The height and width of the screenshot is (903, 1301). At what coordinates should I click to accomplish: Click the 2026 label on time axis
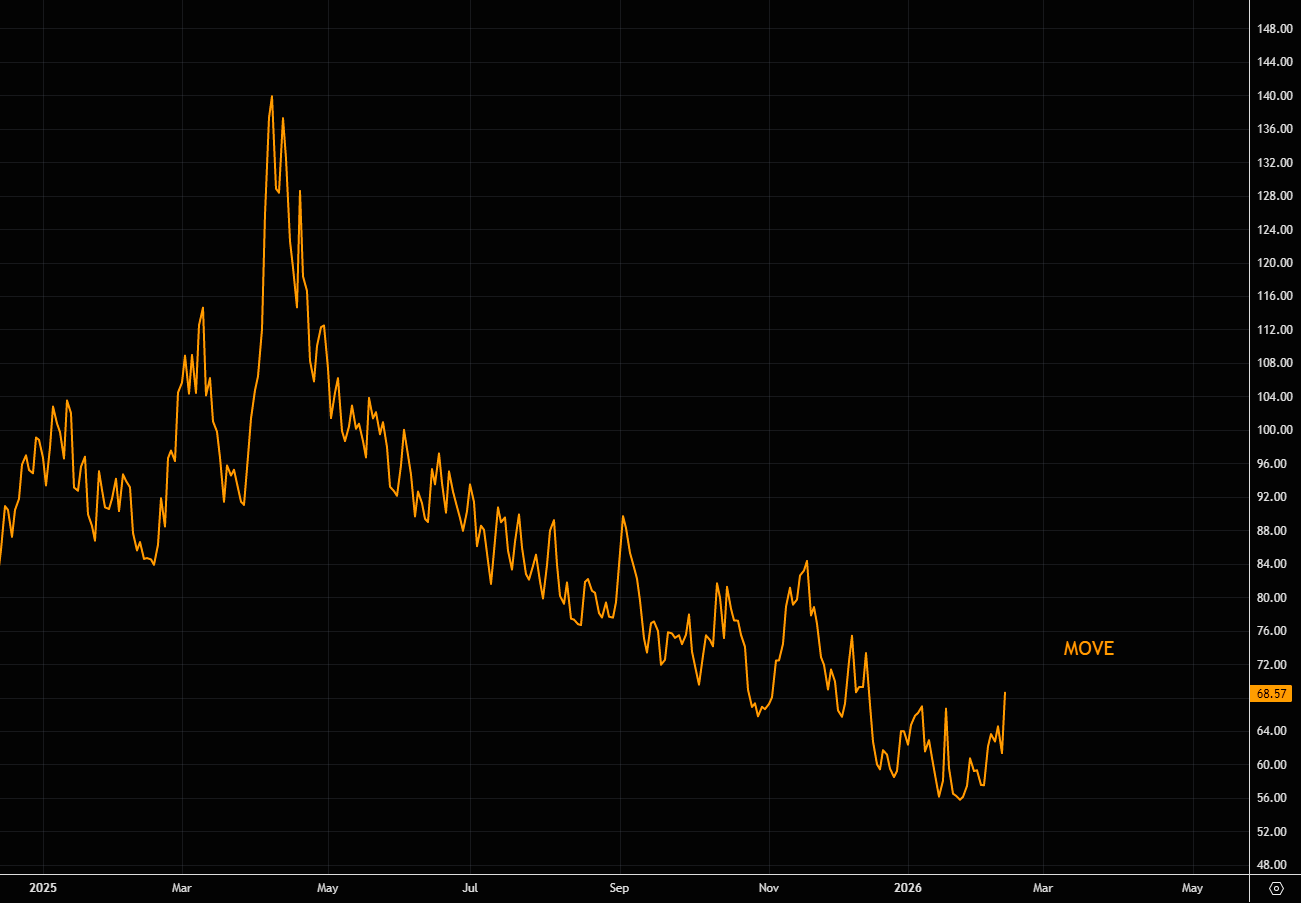tap(907, 887)
